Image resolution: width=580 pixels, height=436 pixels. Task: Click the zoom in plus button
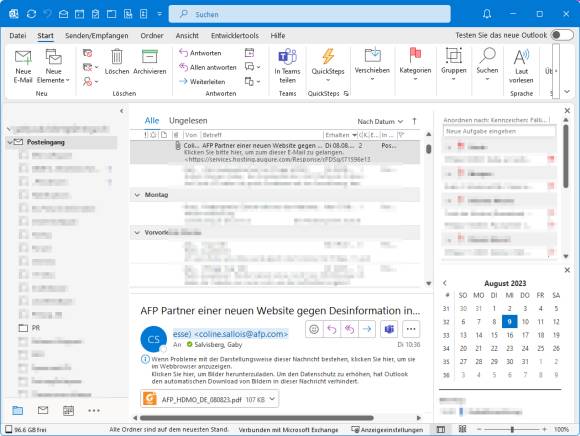coord(544,429)
